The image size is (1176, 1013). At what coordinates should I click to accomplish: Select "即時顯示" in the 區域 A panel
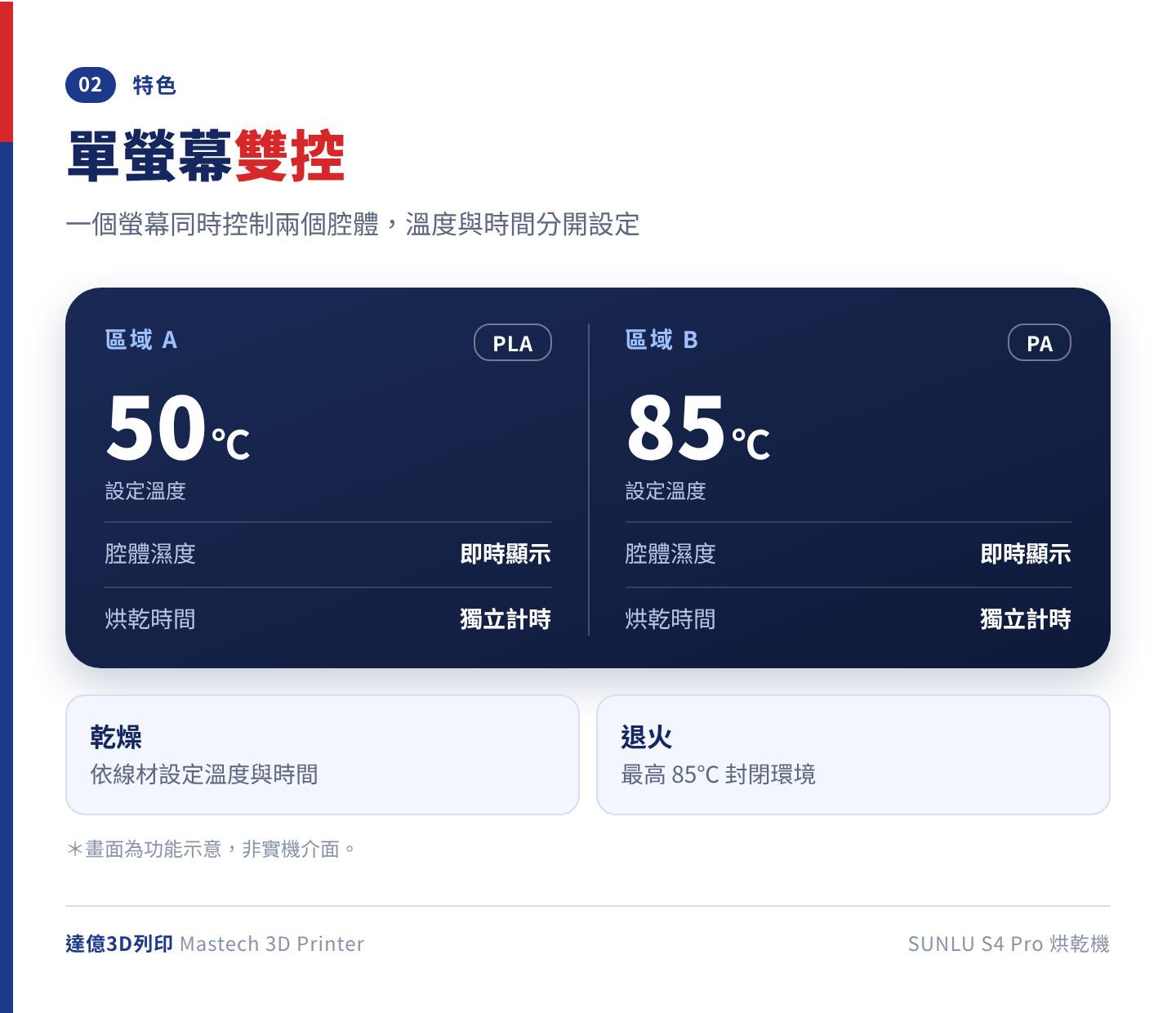(506, 554)
